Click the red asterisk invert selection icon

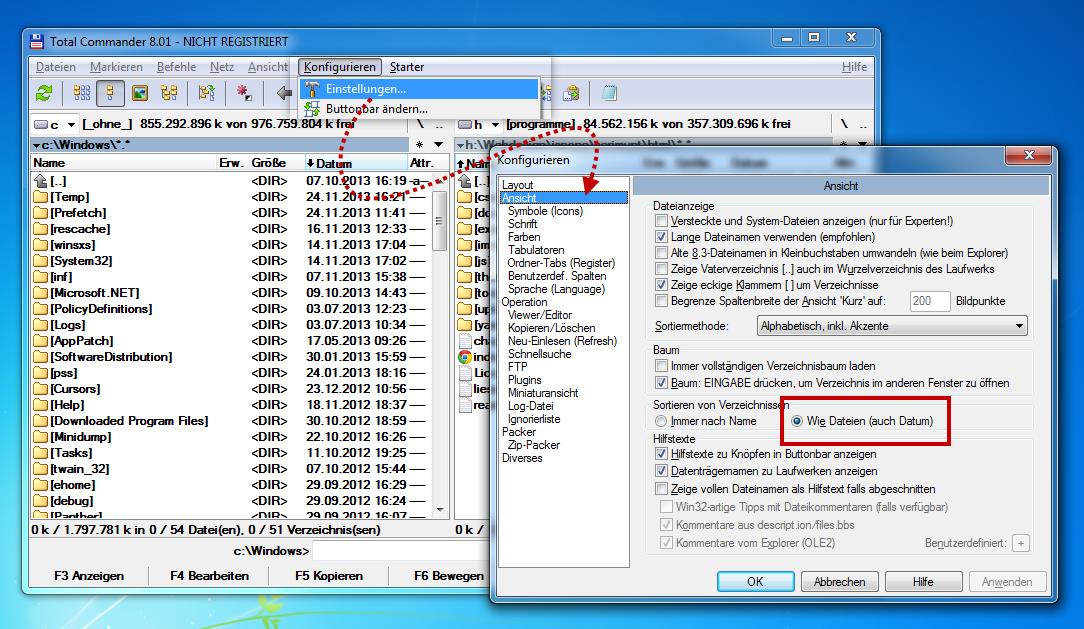[x=243, y=93]
